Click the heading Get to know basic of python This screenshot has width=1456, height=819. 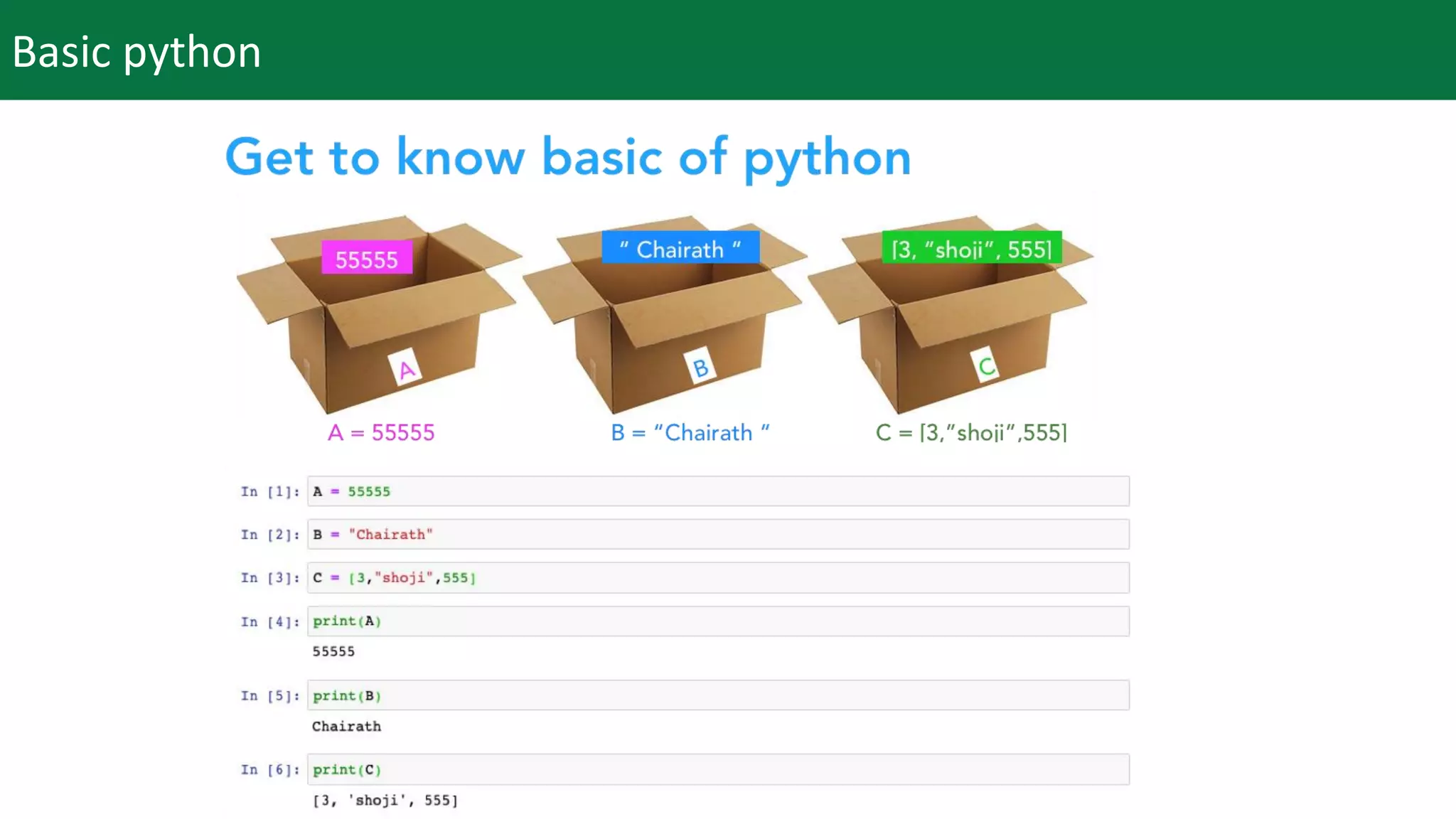568,158
